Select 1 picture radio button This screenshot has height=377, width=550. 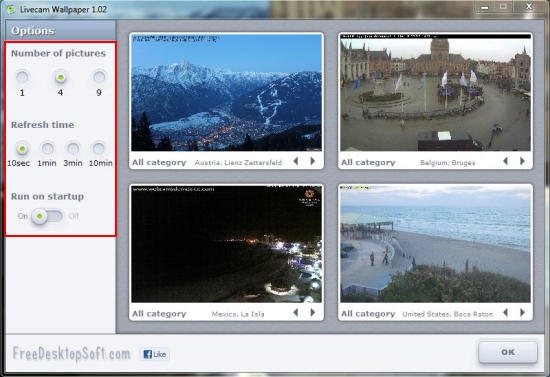coord(22,77)
